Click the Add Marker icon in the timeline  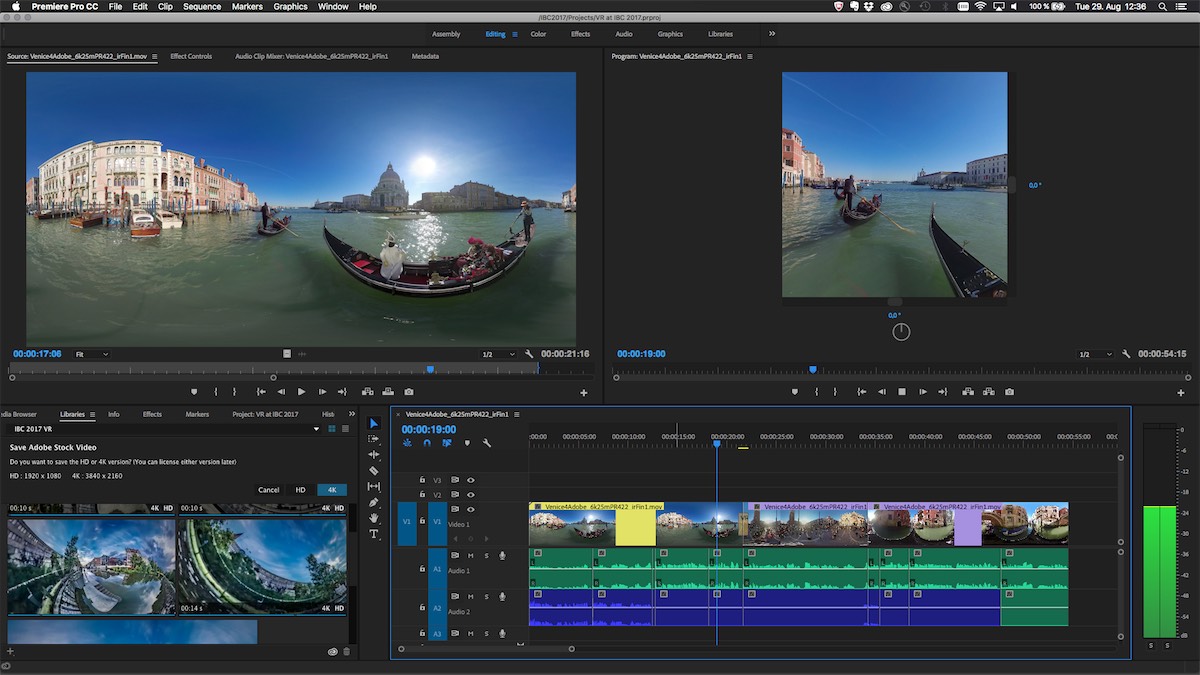[467, 443]
